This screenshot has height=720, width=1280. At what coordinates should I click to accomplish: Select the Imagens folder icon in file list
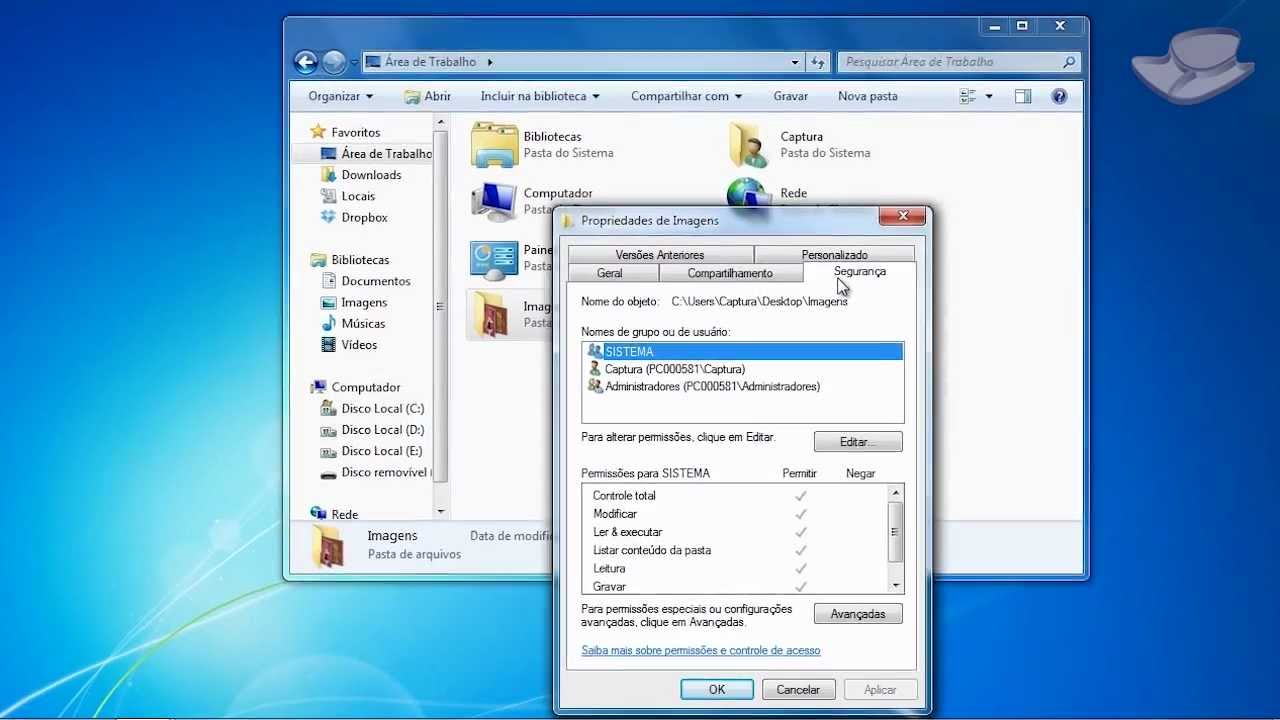click(x=492, y=314)
